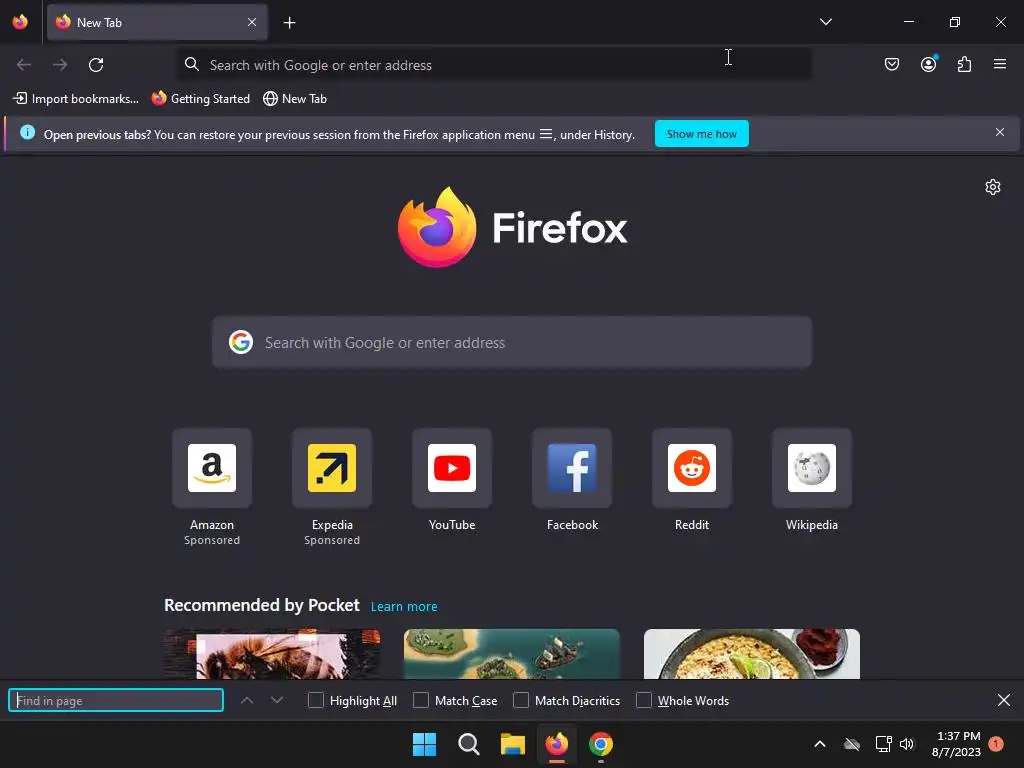The height and width of the screenshot is (768, 1024).
Task: Open the Extensions puzzle icon
Action: point(964,64)
